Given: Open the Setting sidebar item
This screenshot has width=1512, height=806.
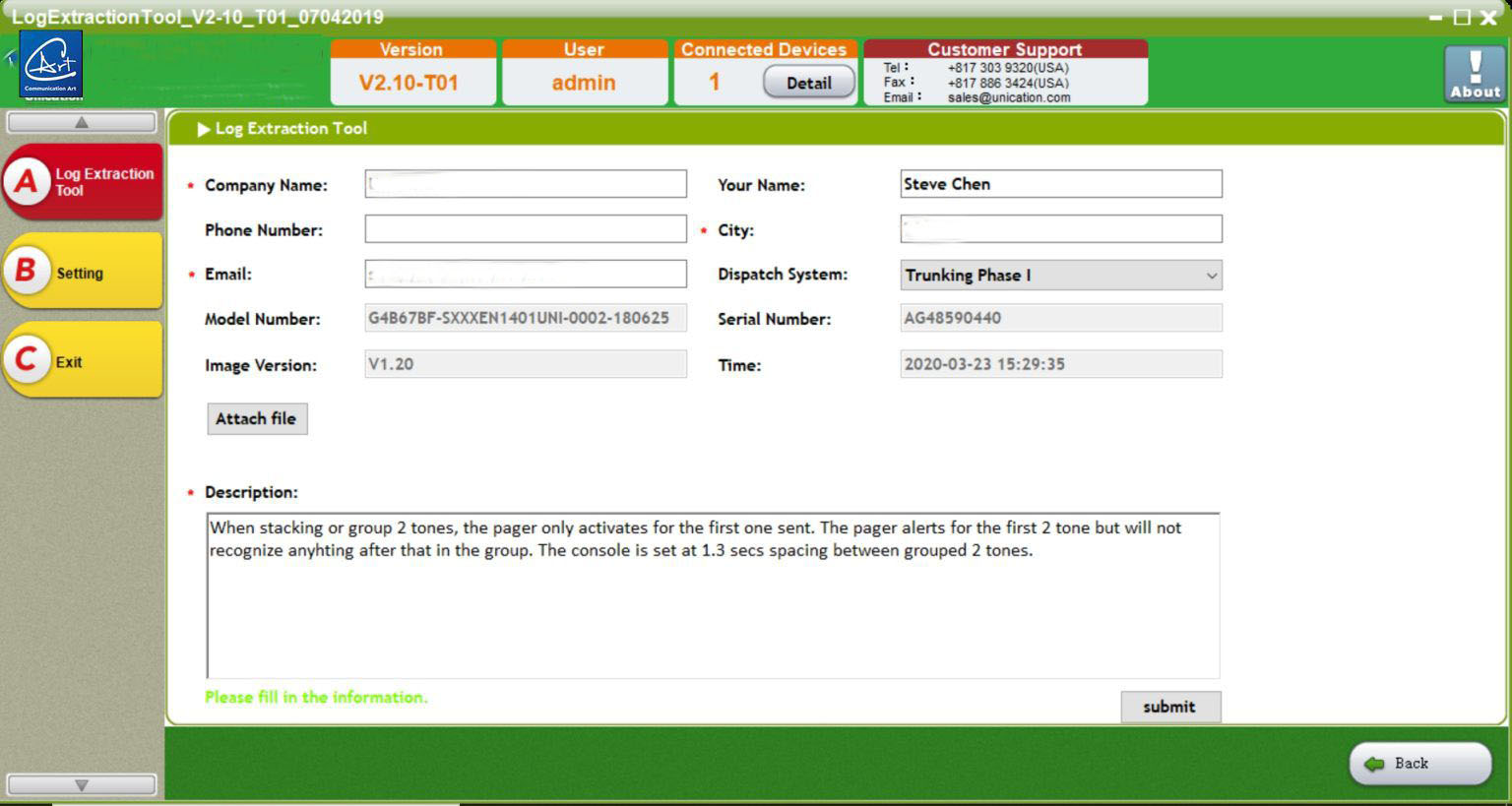Looking at the screenshot, I should click(83, 272).
